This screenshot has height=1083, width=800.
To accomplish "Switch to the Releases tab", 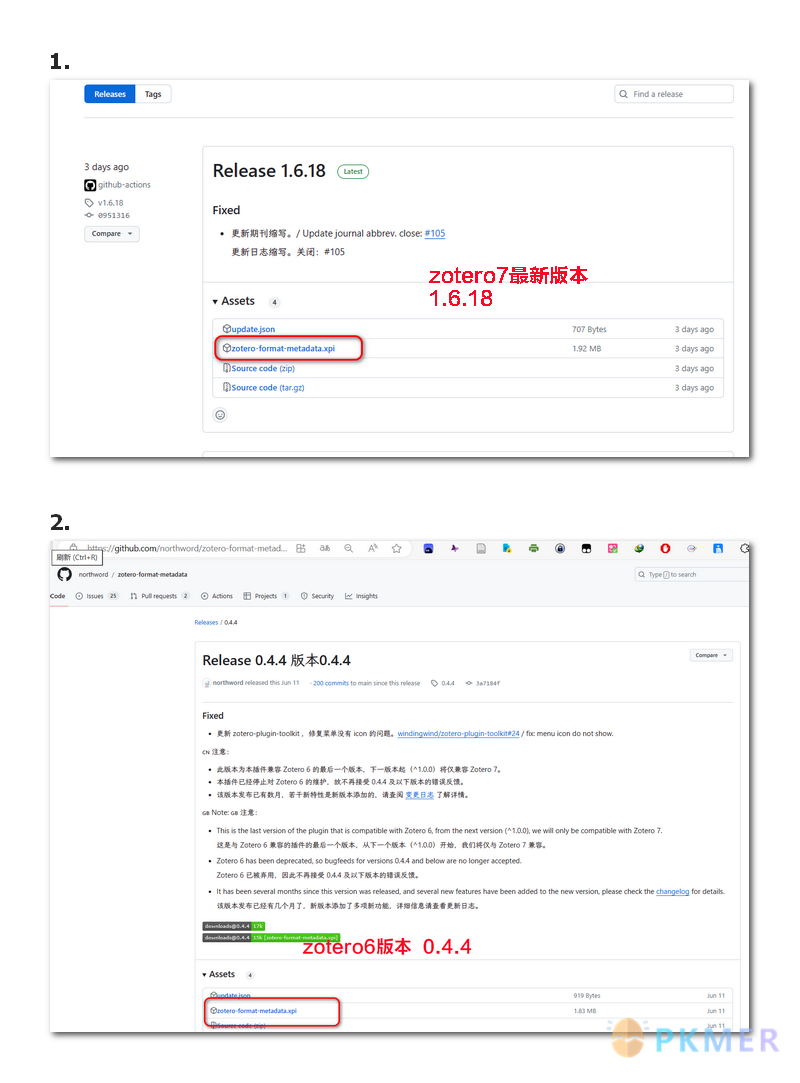I will [x=110, y=94].
